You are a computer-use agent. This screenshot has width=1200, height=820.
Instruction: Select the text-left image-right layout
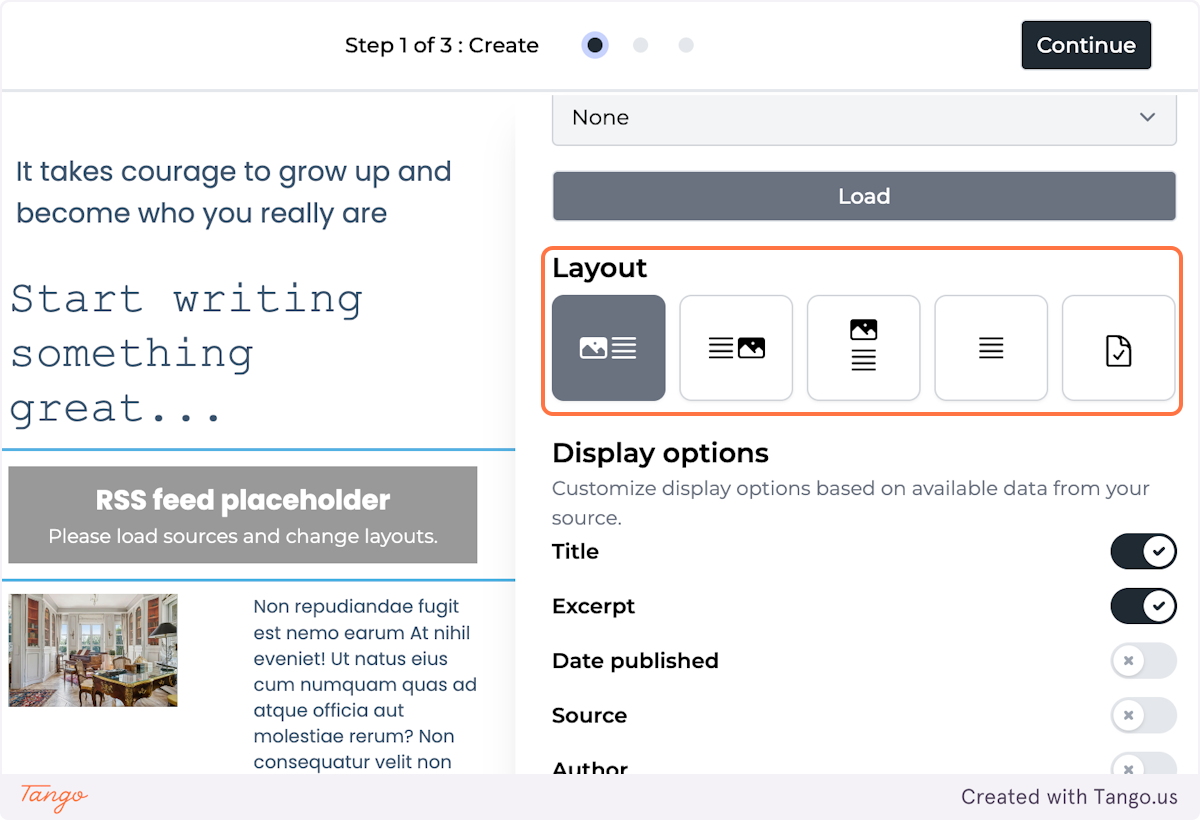pos(736,348)
